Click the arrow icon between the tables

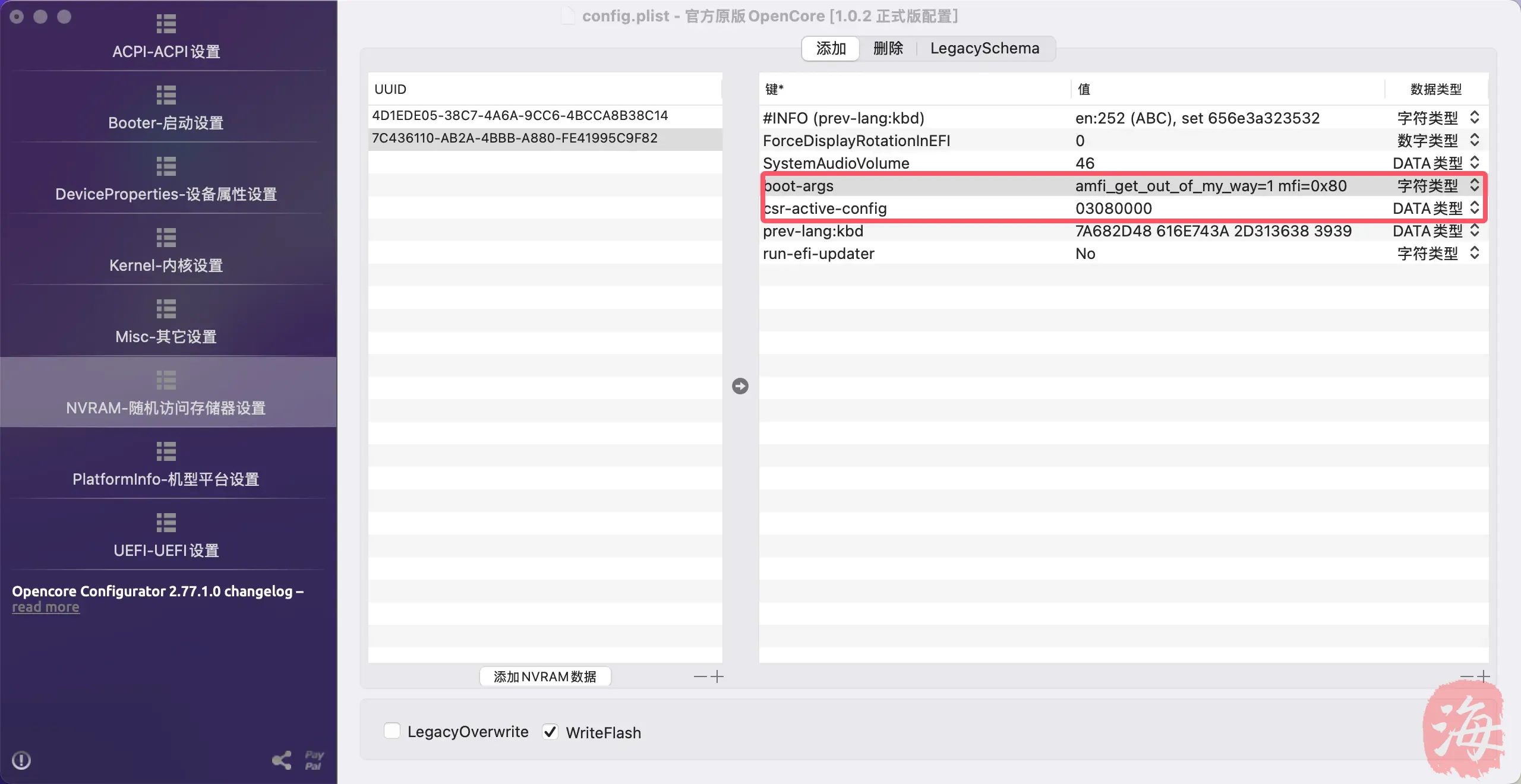[740, 386]
